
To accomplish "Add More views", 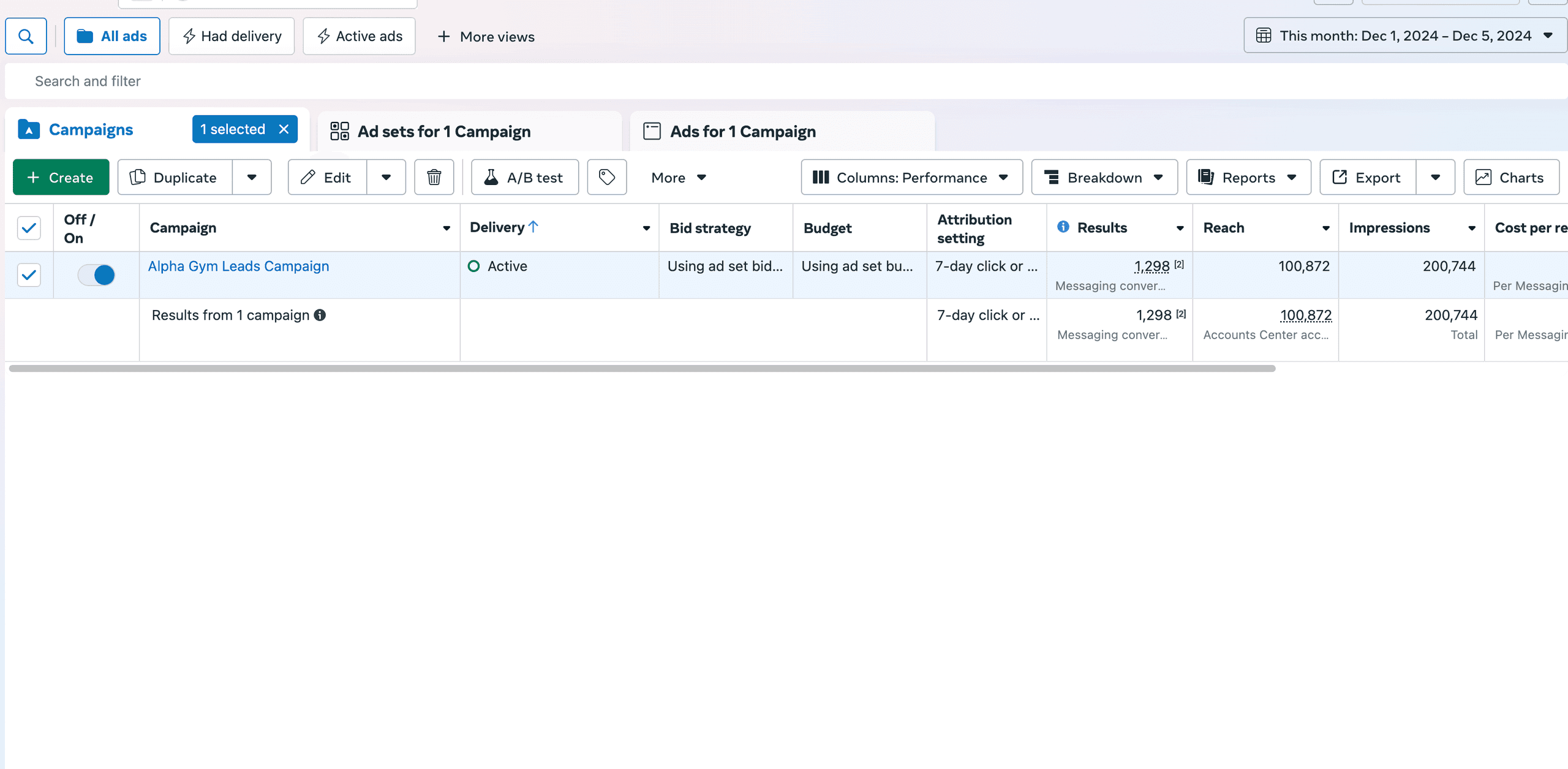I will pyautogui.click(x=486, y=37).
